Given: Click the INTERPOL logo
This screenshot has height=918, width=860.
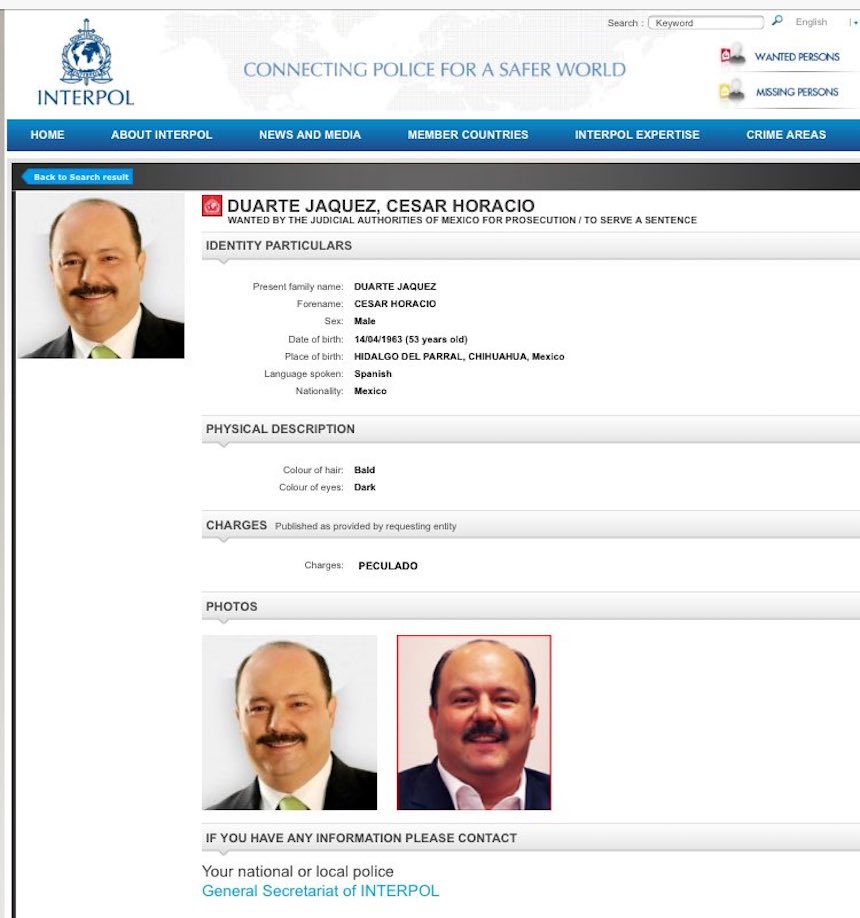Looking at the screenshot, I should [x=85, y=63].
